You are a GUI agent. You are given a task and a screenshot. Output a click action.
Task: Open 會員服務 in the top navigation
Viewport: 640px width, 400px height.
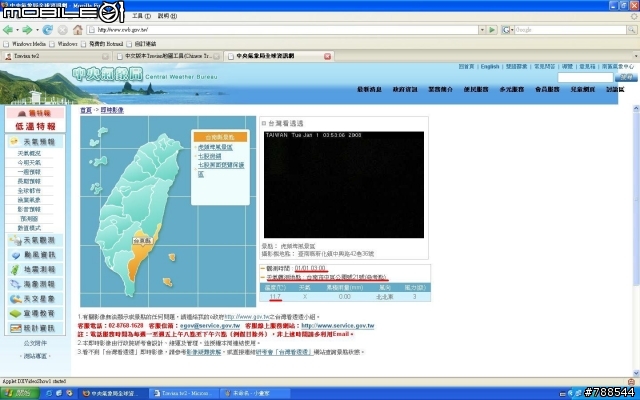pos(547,89)
